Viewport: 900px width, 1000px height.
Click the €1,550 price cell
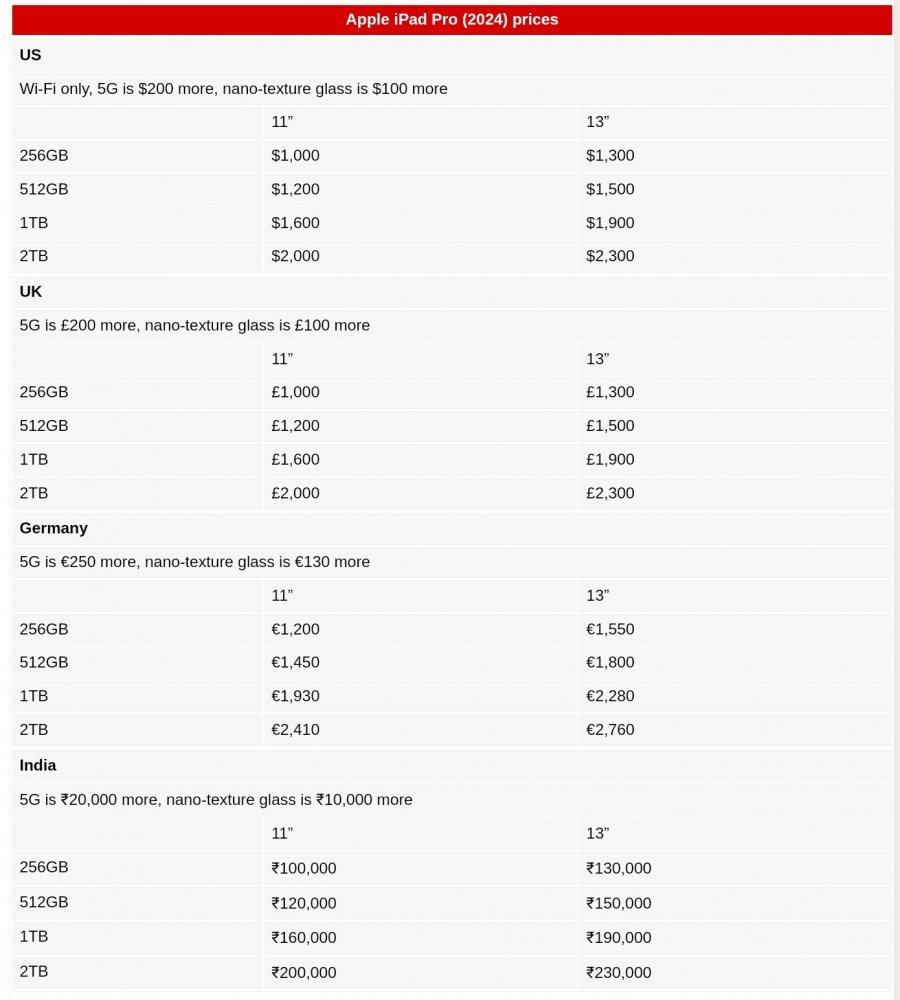point(610,629)
